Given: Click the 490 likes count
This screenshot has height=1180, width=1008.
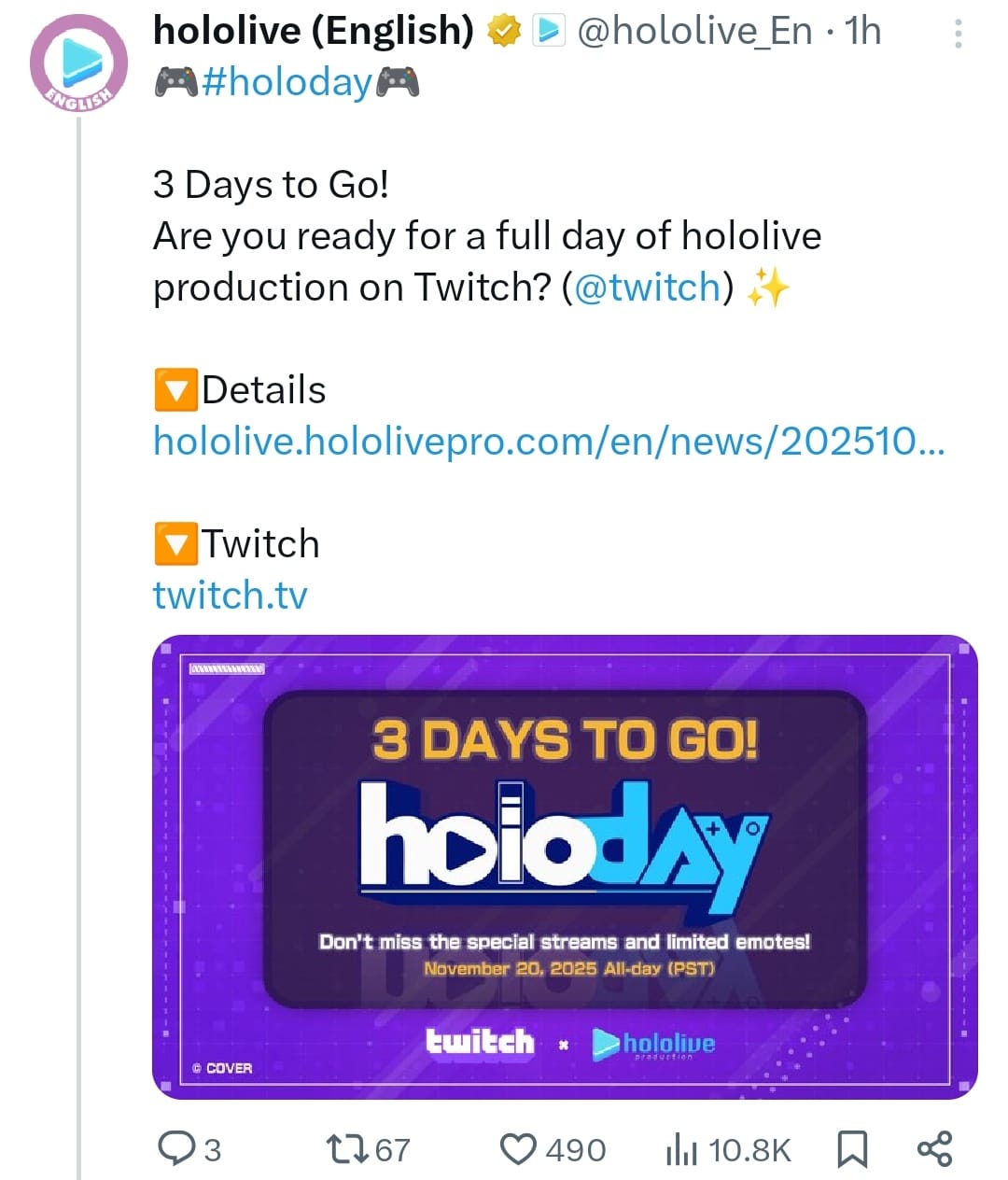Looking at the screenshot, I should click(x=576, y=1149).
